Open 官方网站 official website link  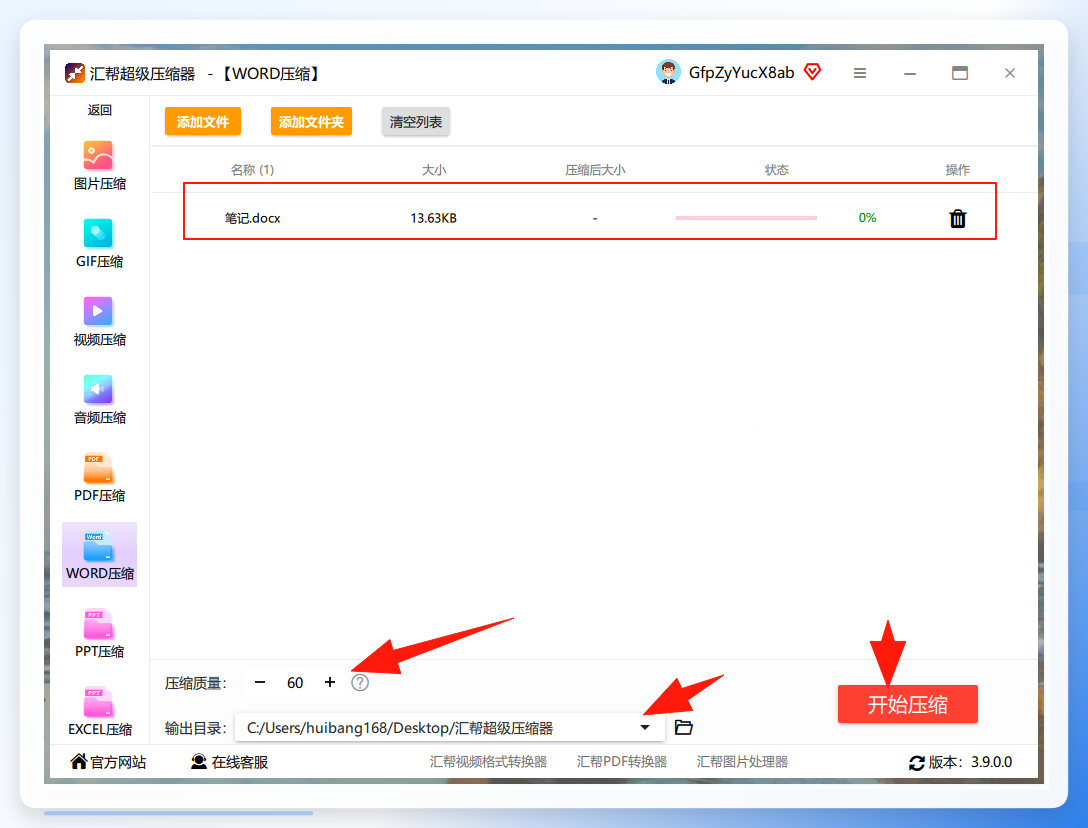(x=108, y=762)
